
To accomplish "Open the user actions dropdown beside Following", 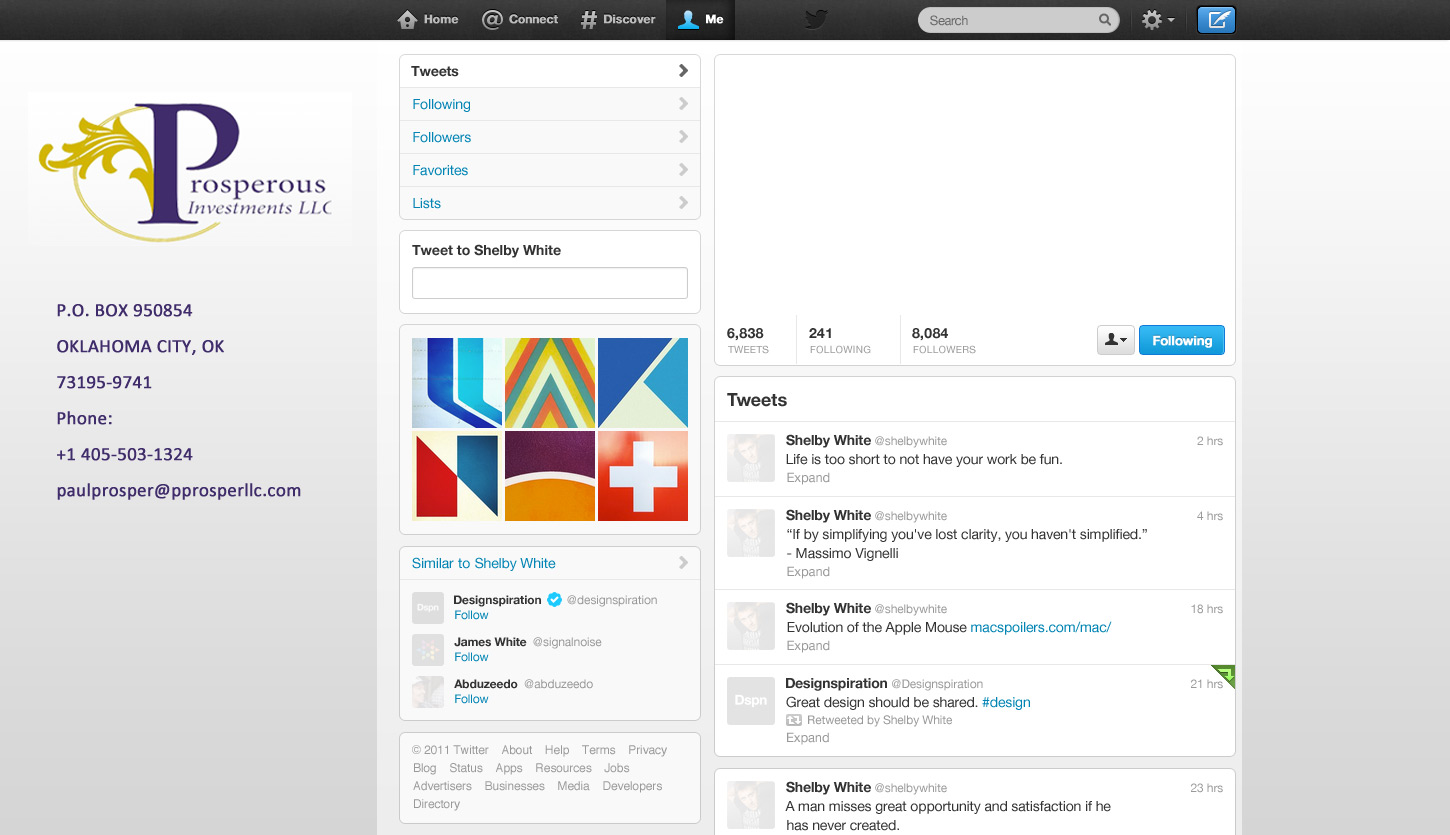I will pyautogui.click(x=1115, y=340).
